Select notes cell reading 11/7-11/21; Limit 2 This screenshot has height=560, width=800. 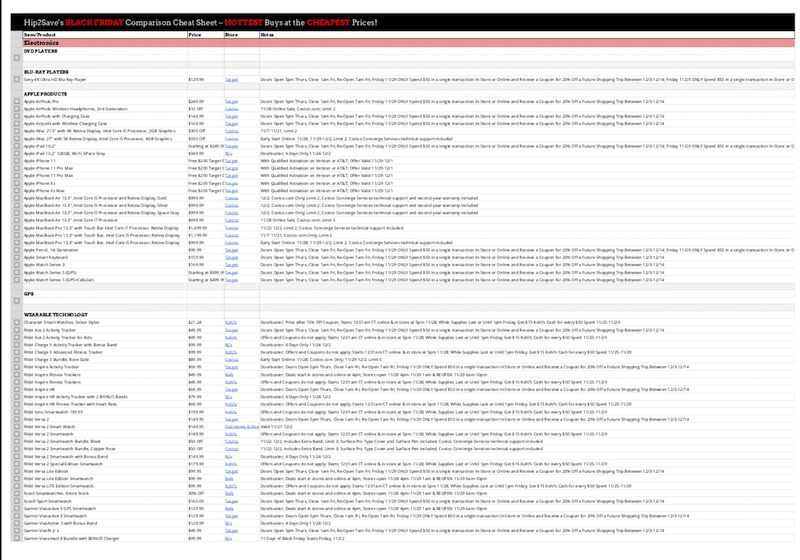tap(527, 131)
